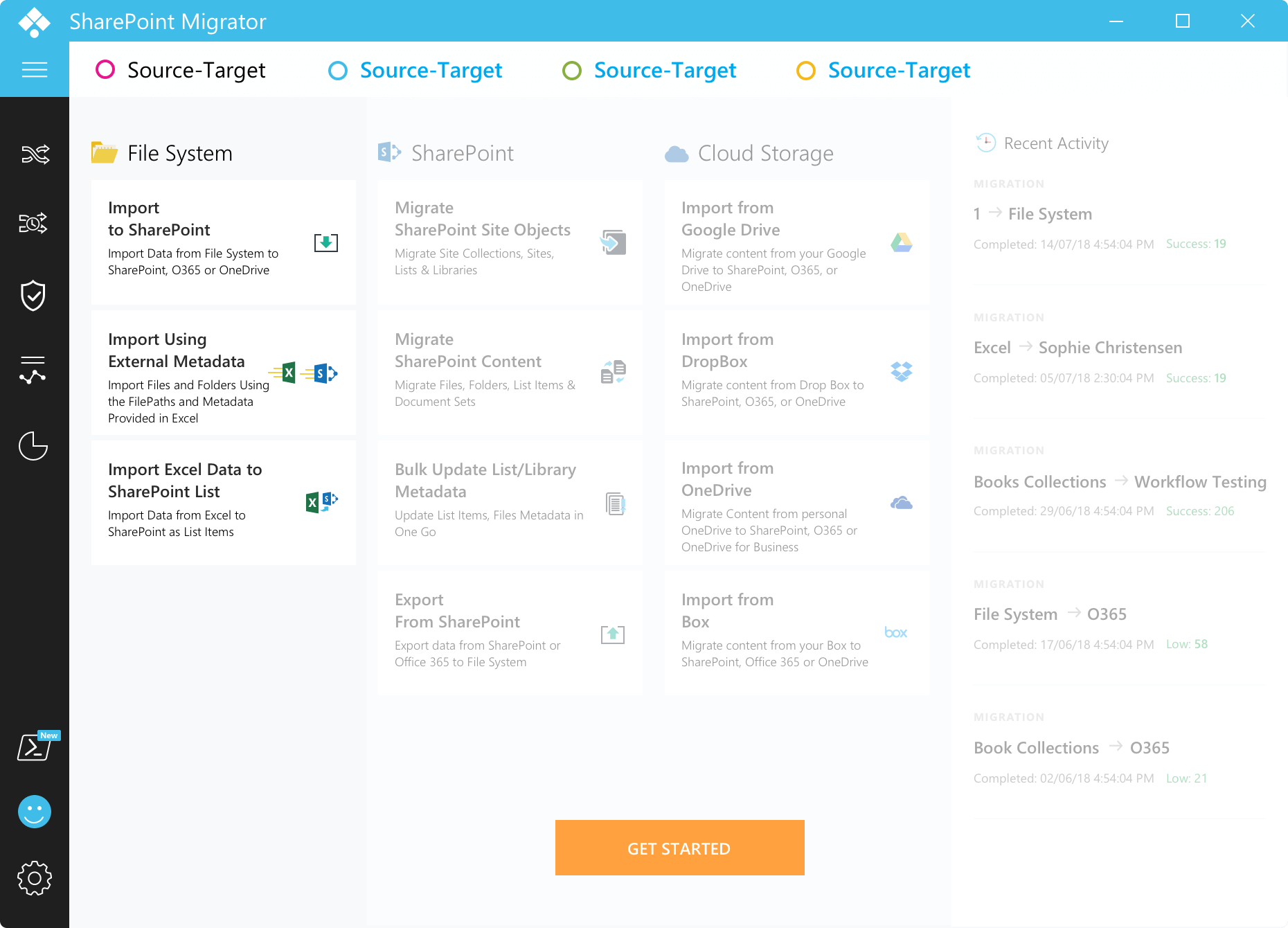Click the Import to SharePoint download icon

(326, 242)
